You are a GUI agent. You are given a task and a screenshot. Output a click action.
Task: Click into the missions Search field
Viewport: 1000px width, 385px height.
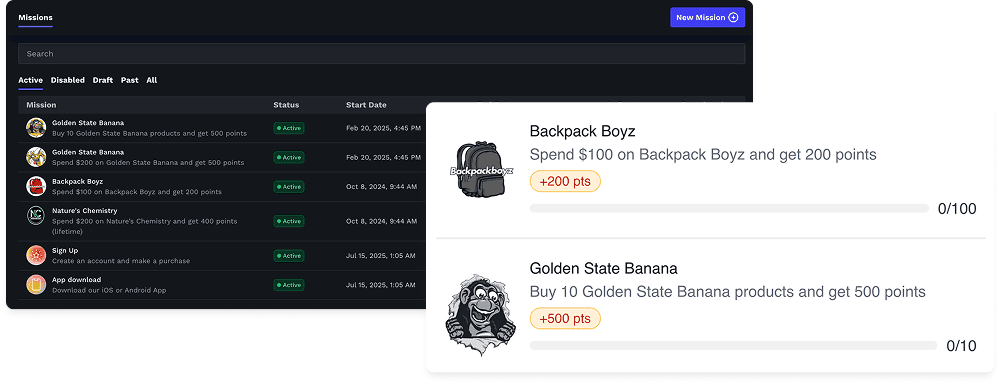click(381, 54)
